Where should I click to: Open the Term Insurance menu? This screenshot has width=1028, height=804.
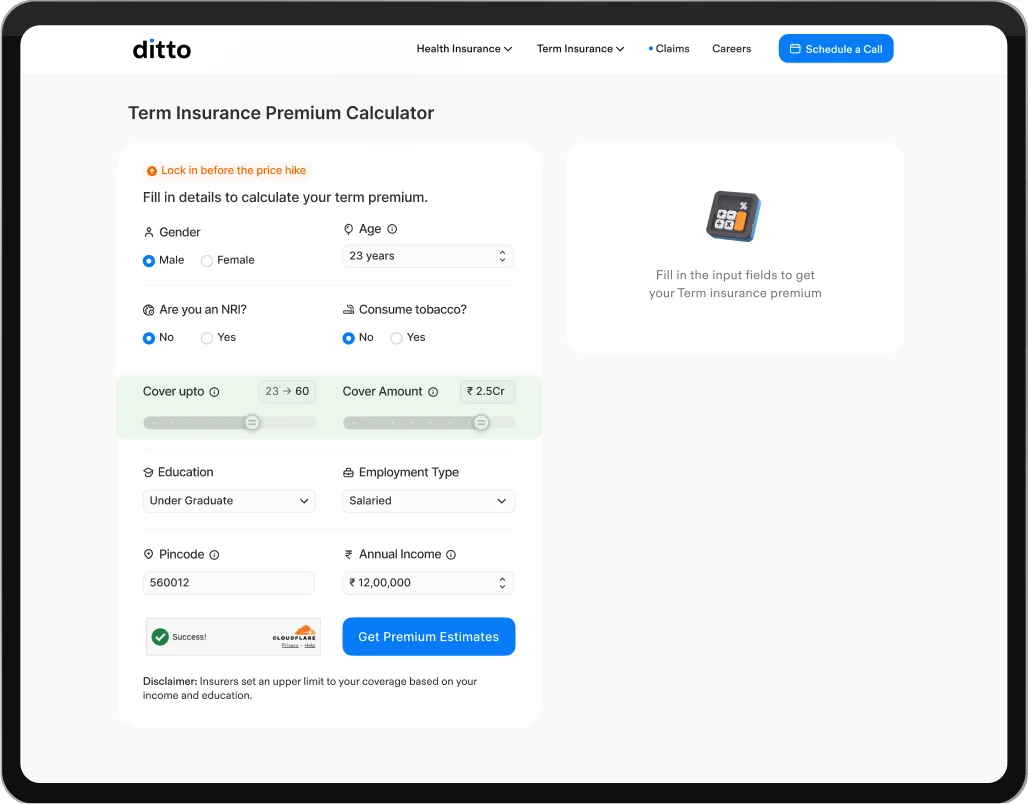tap(580, 49)
